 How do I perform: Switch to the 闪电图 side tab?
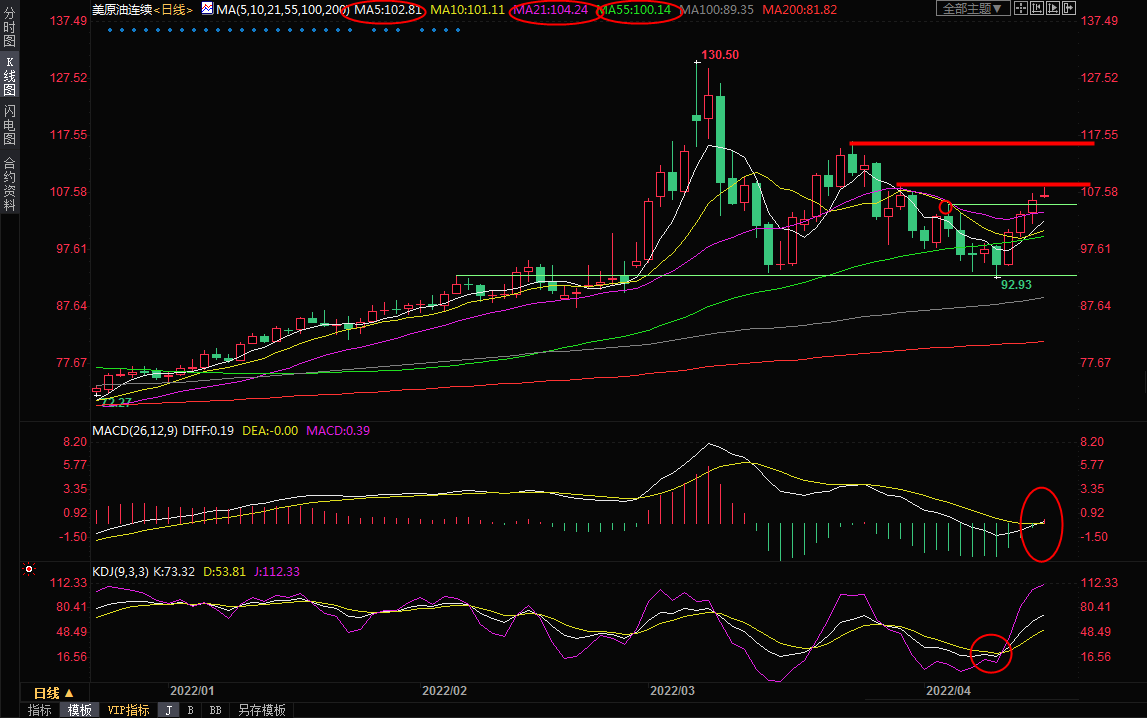[10, 124]
